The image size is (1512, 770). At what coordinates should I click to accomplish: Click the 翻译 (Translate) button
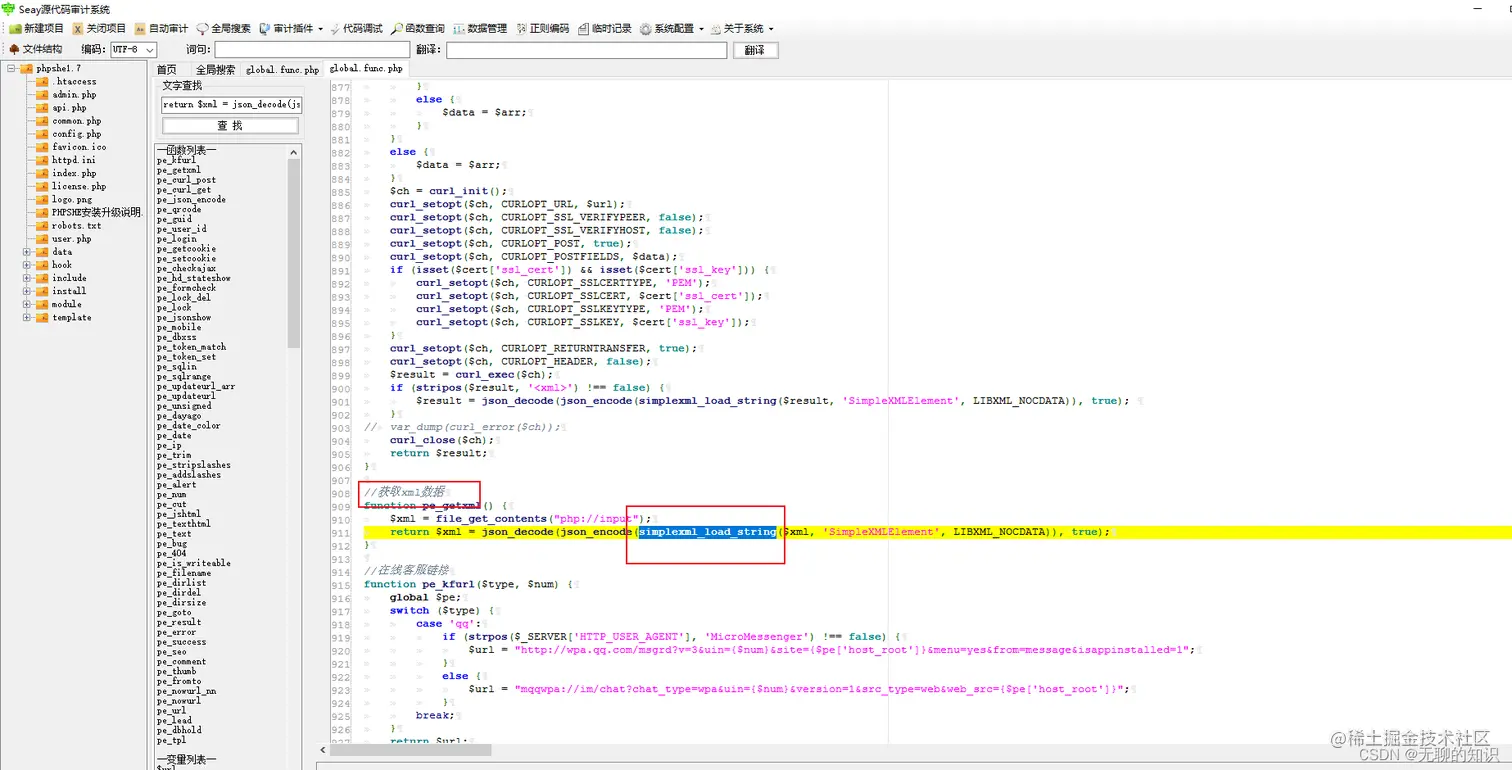click(x=755, y=50)
